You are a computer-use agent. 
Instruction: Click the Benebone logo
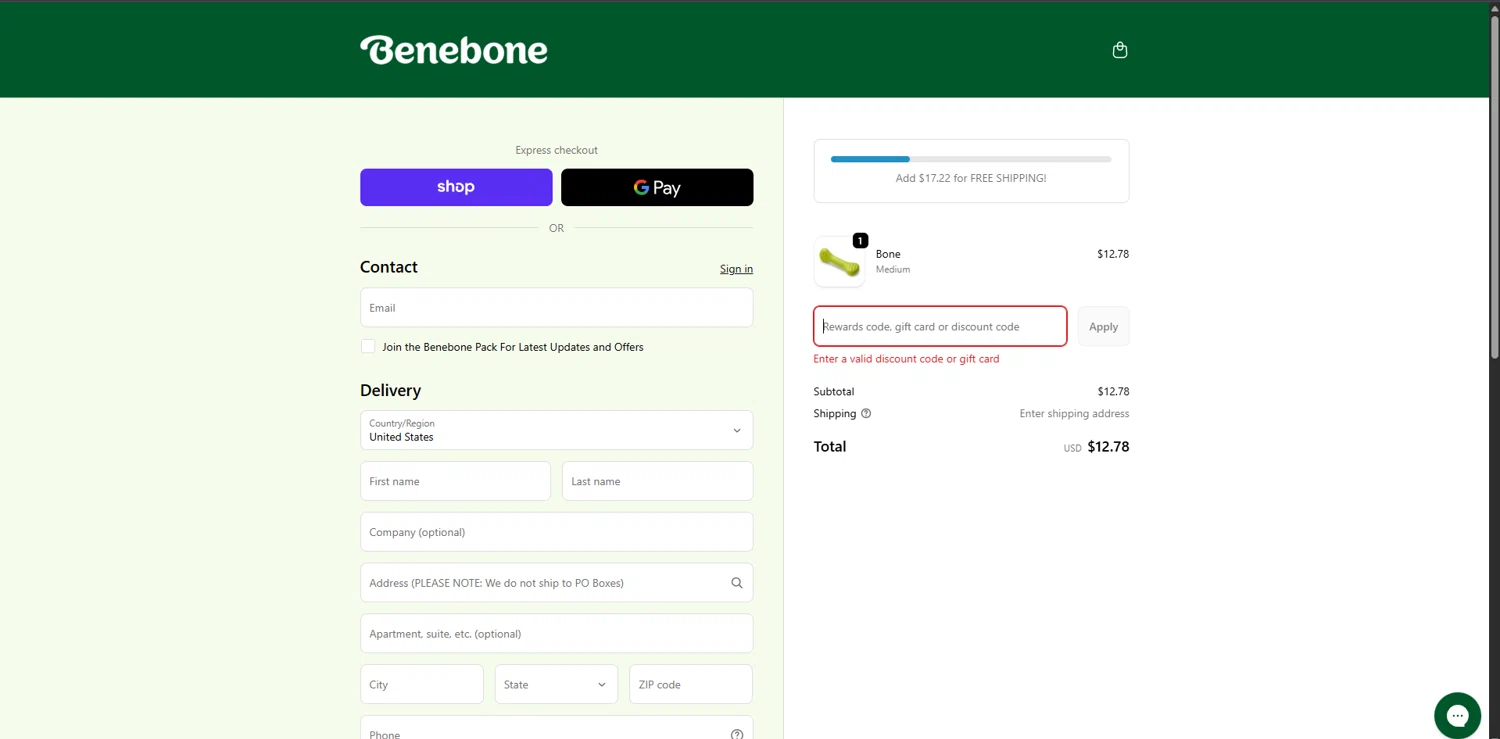454,50
